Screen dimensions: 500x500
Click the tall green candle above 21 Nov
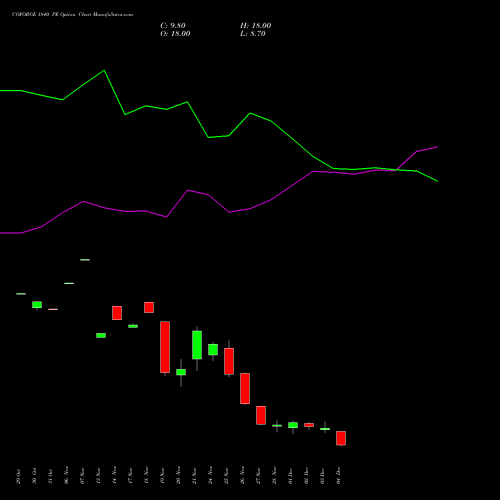coord(197,345)
